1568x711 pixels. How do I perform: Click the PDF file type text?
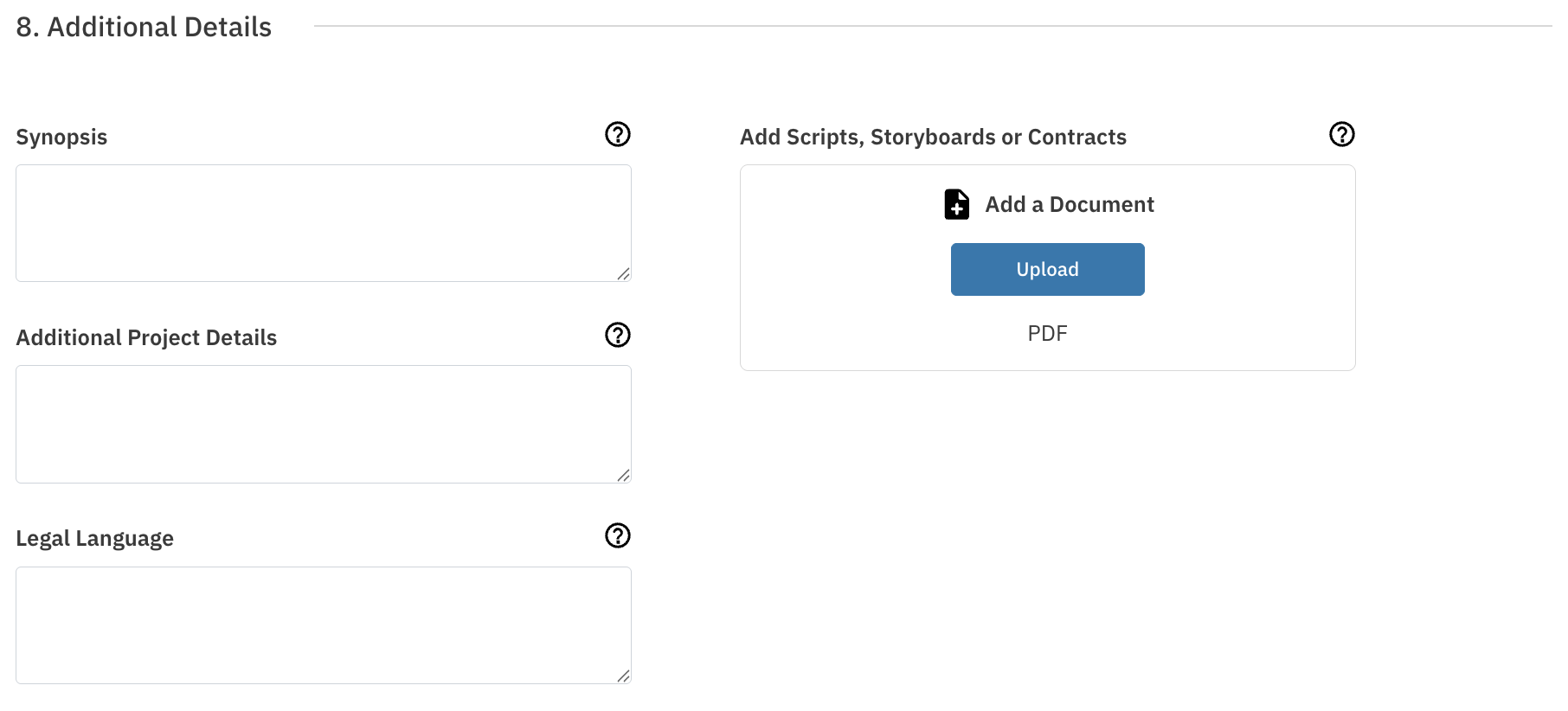[x=1047, y=333]
